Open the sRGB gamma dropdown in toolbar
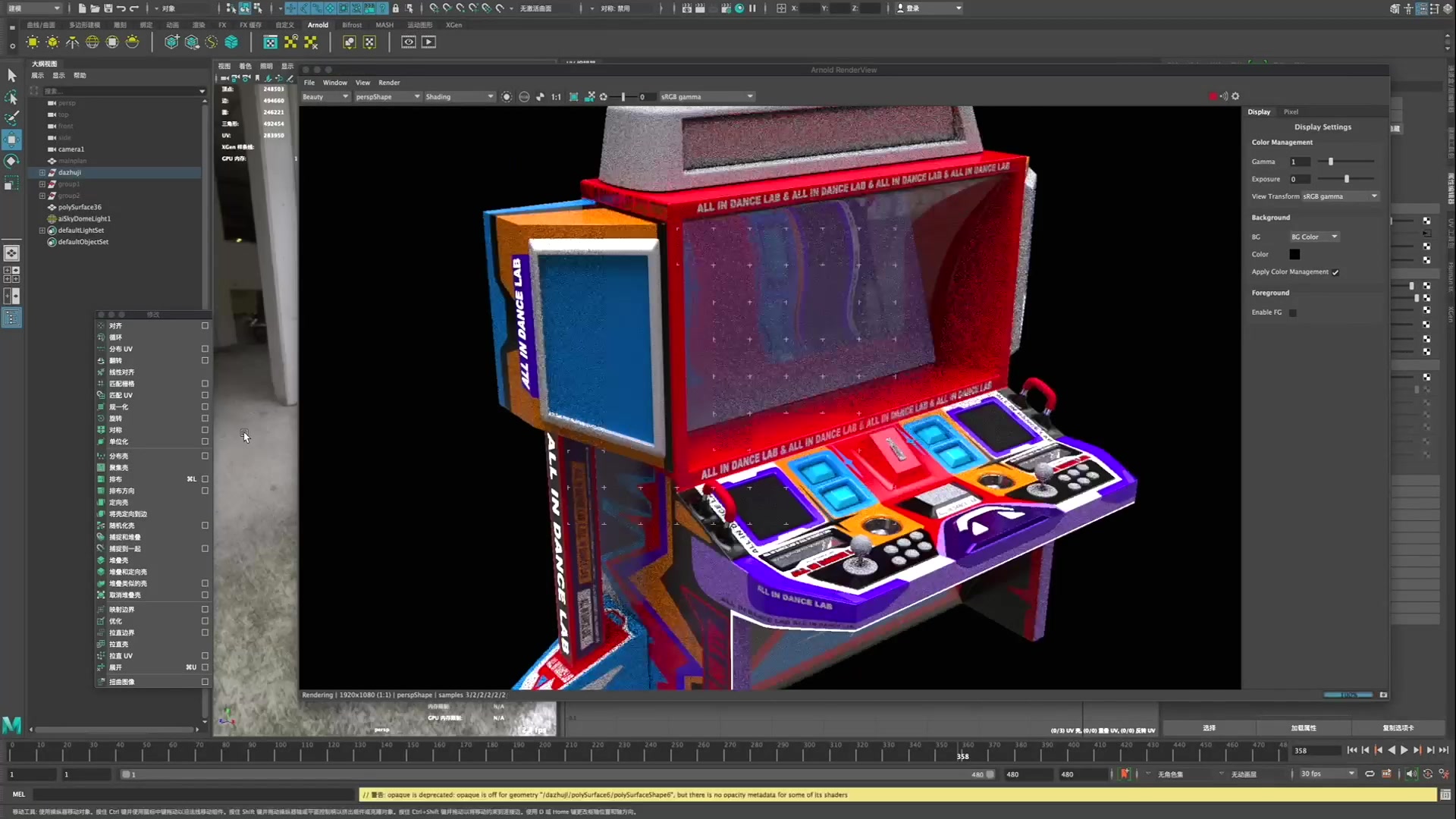The width and height of the screenshot is (1456, 819). tap(707, 97)
